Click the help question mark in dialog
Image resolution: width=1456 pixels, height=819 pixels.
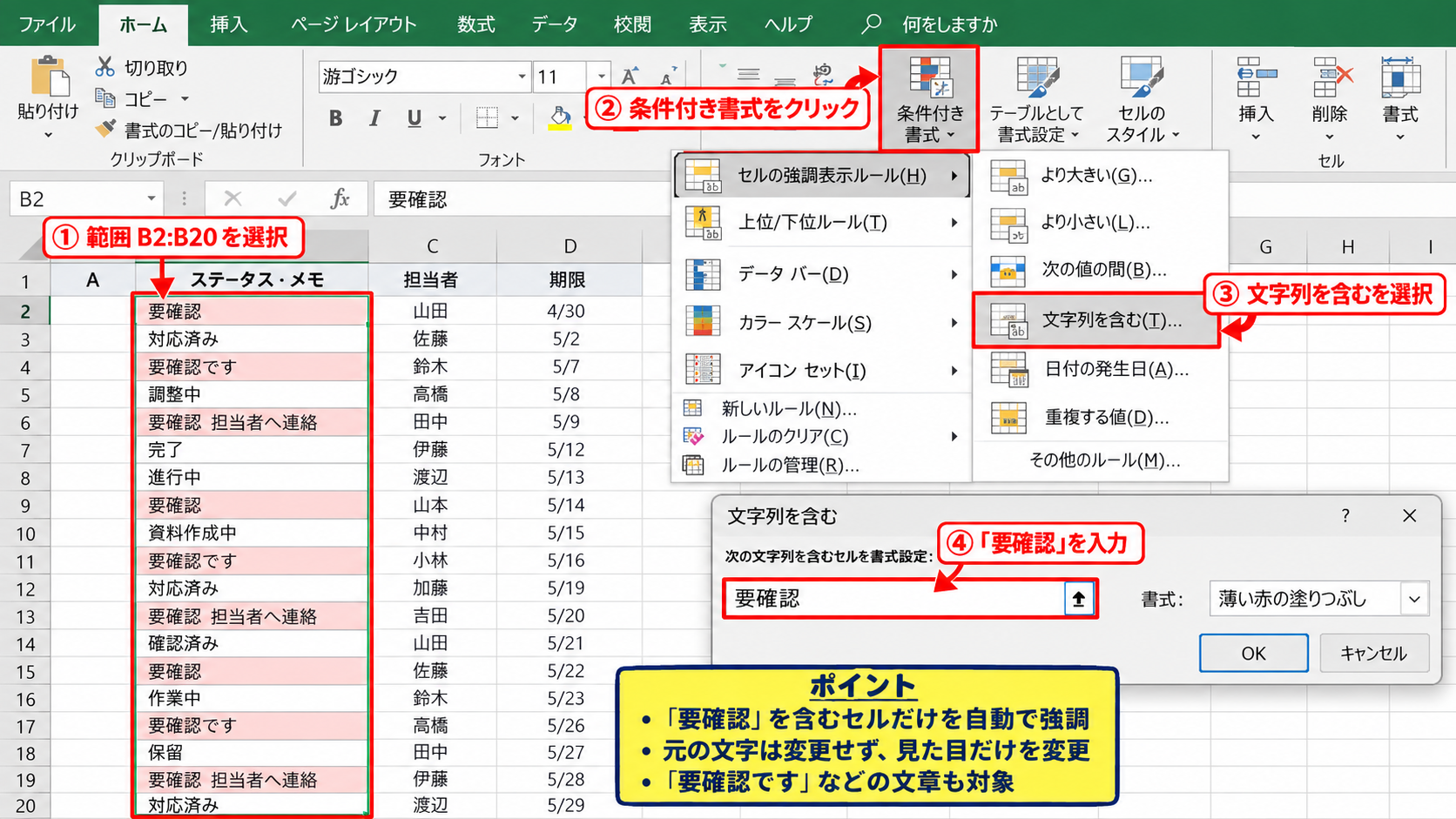point(1345,516)
